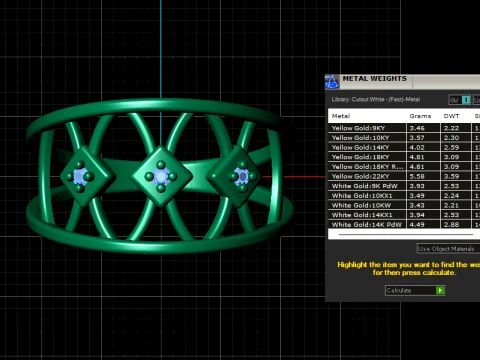Screen dimensions: 480x360
Task: Click the 2.30 DWT cell
Action: tap(456, 138)
